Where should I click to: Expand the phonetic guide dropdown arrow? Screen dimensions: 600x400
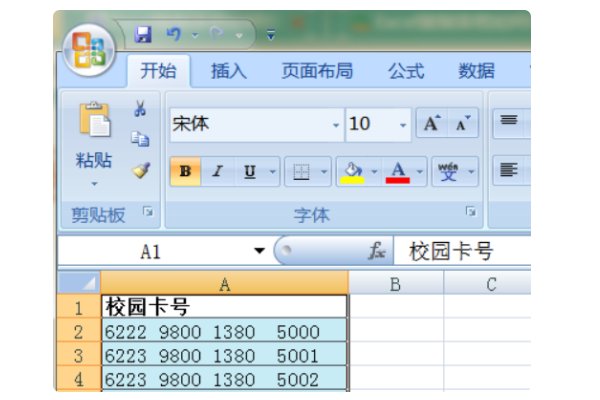point(471,171)
